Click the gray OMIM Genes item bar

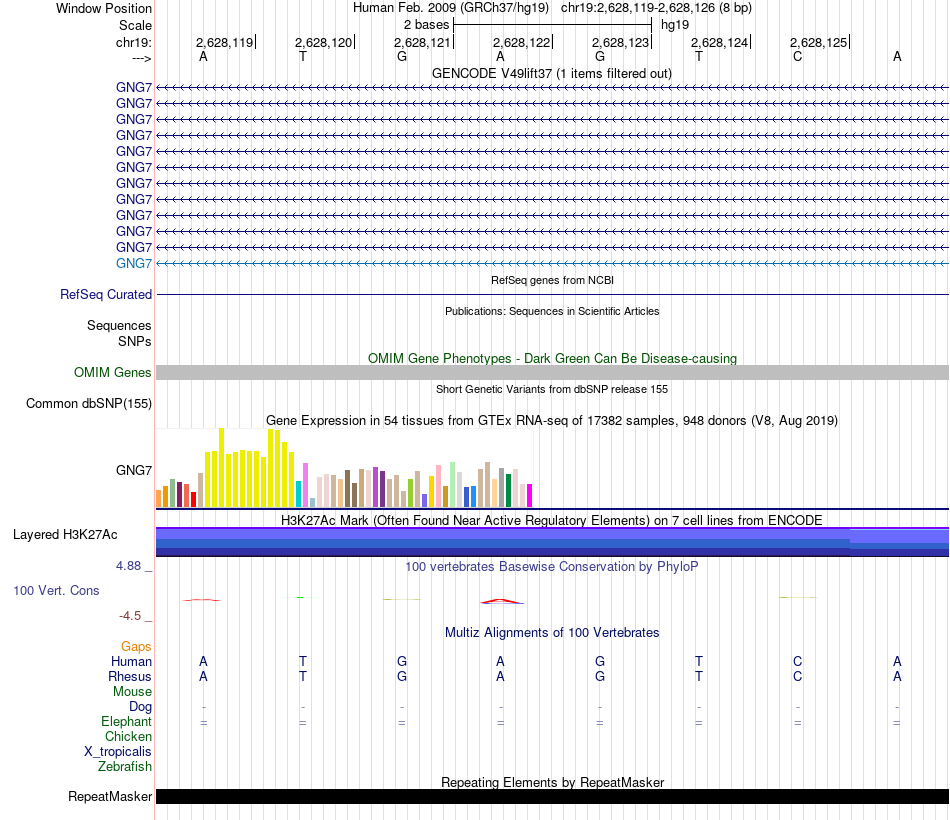[552, 373]
